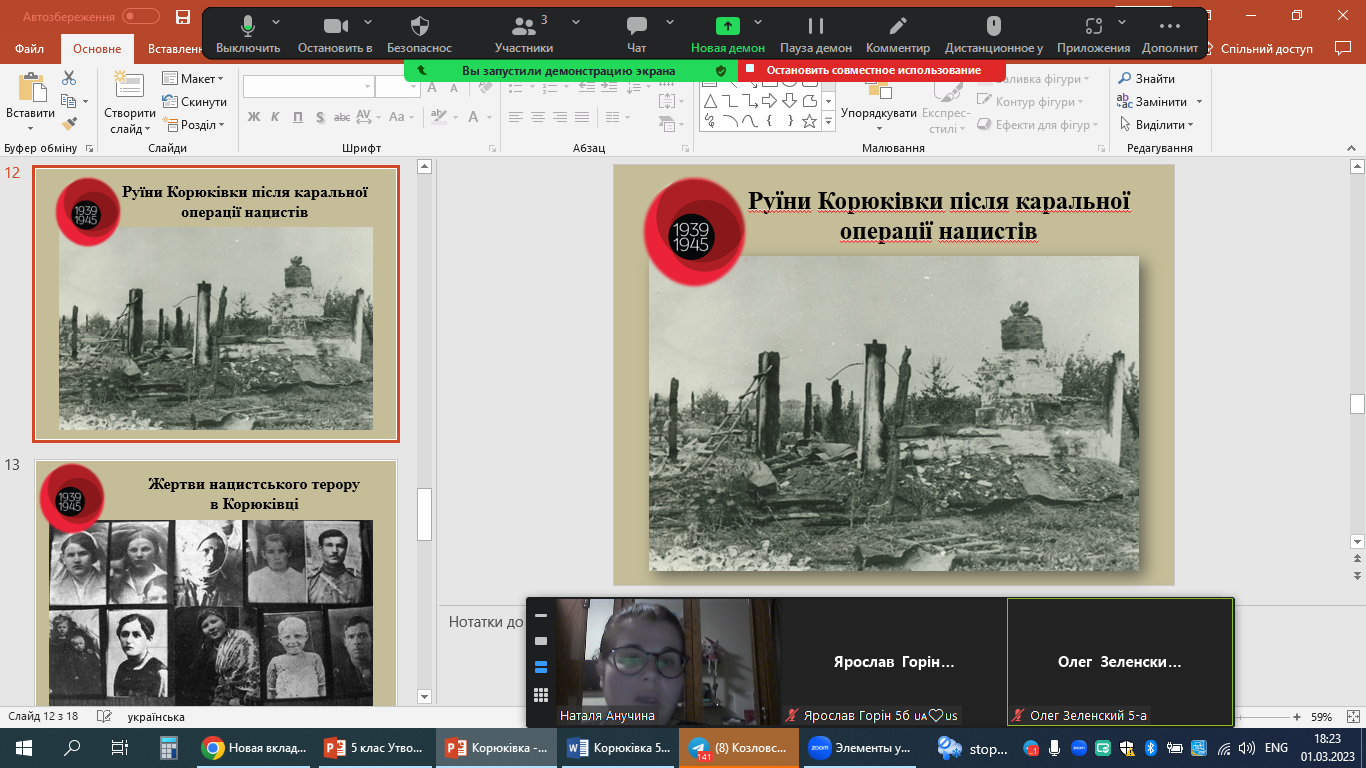Select the triangle shape
Screen dimensions: 1366x768
coord(710,101)
